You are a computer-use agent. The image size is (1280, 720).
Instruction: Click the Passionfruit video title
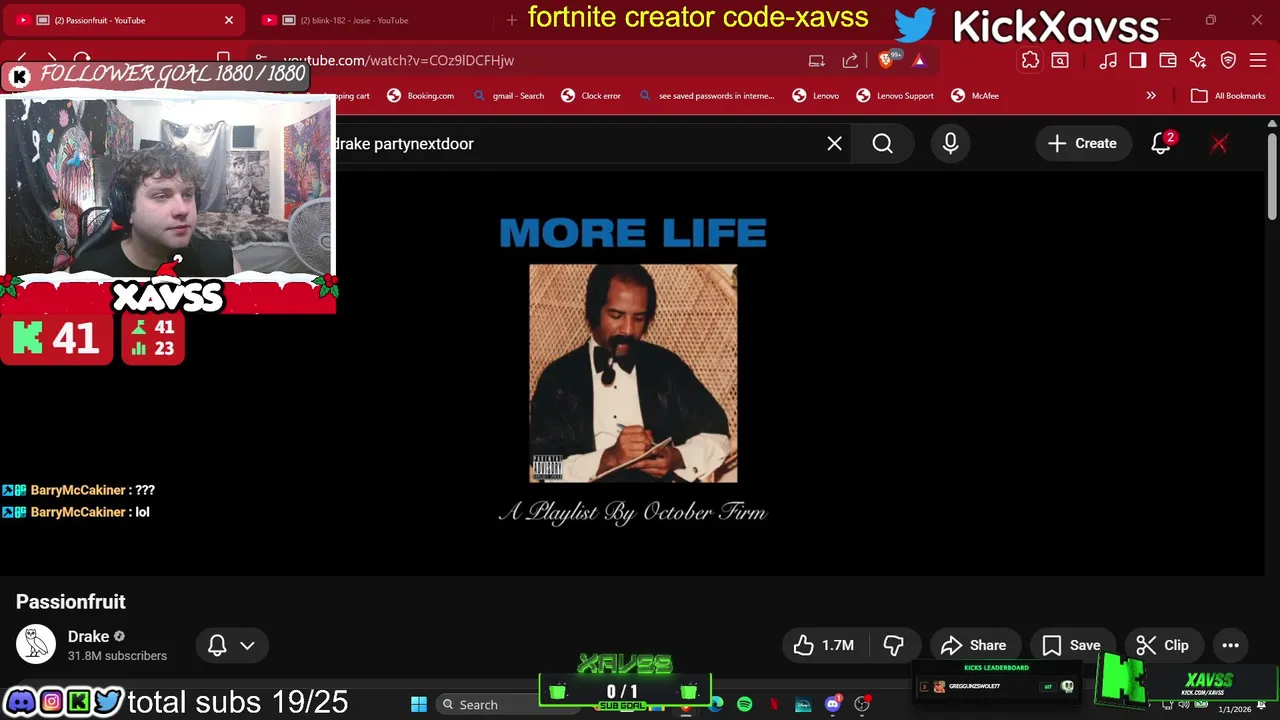[x=71, y=602]
